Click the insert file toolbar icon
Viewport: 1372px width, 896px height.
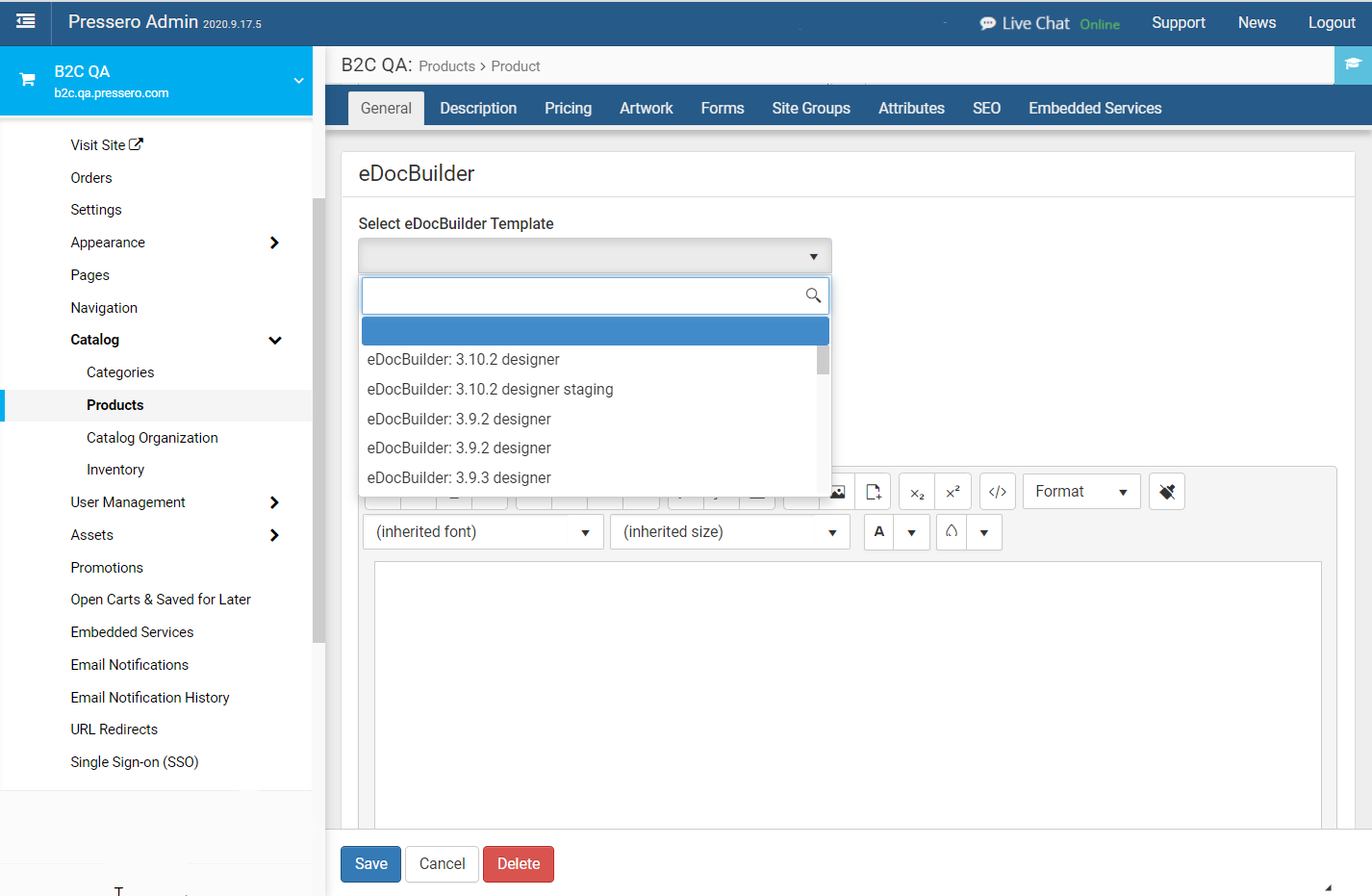pyautogui.click(x=873, y=492)
